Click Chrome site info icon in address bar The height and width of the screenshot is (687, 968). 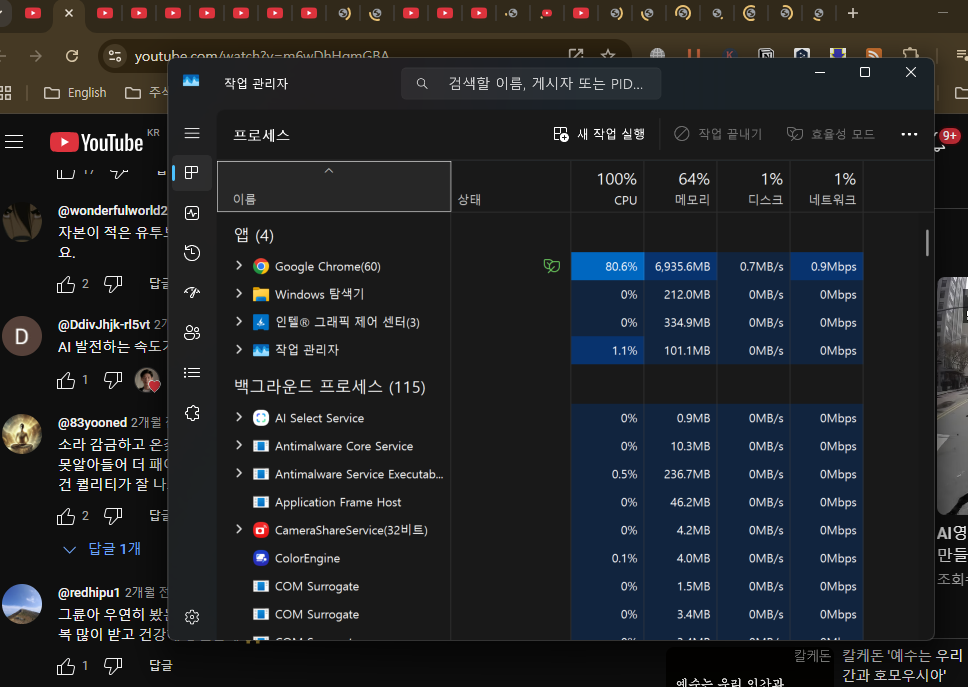click(115, 56)
